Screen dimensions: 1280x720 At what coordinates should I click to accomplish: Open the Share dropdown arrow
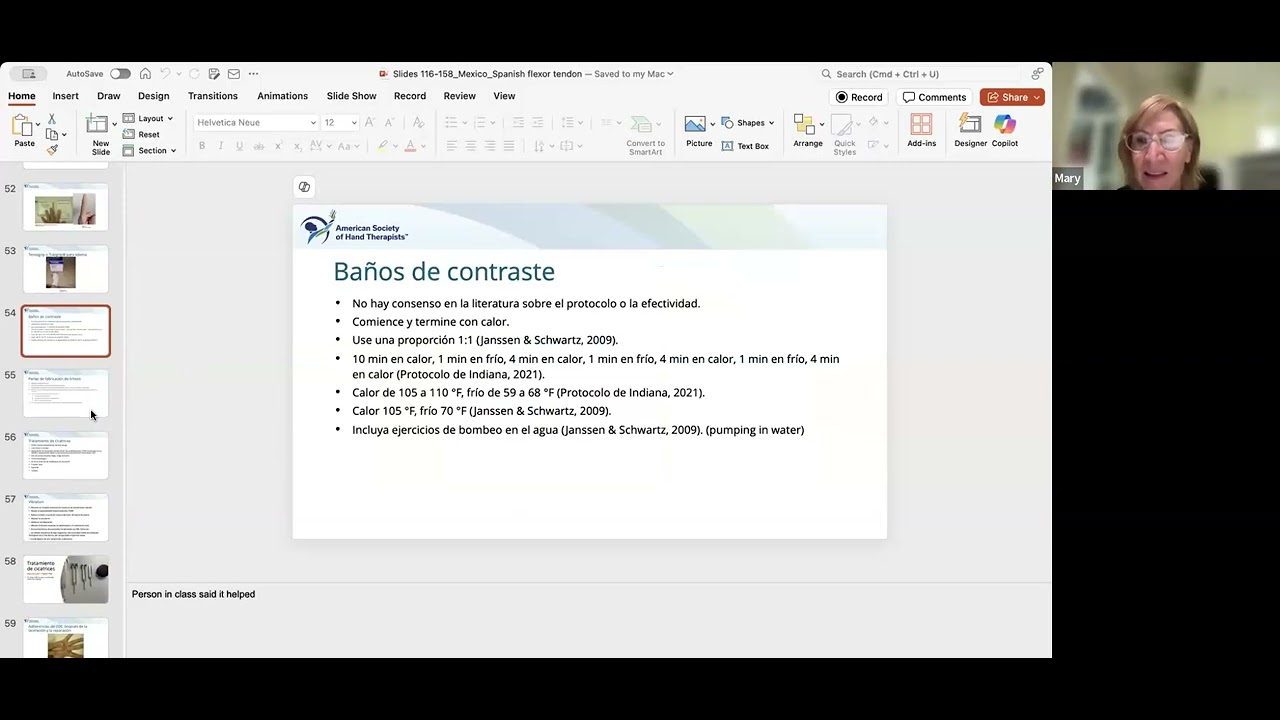(1038, 97)
